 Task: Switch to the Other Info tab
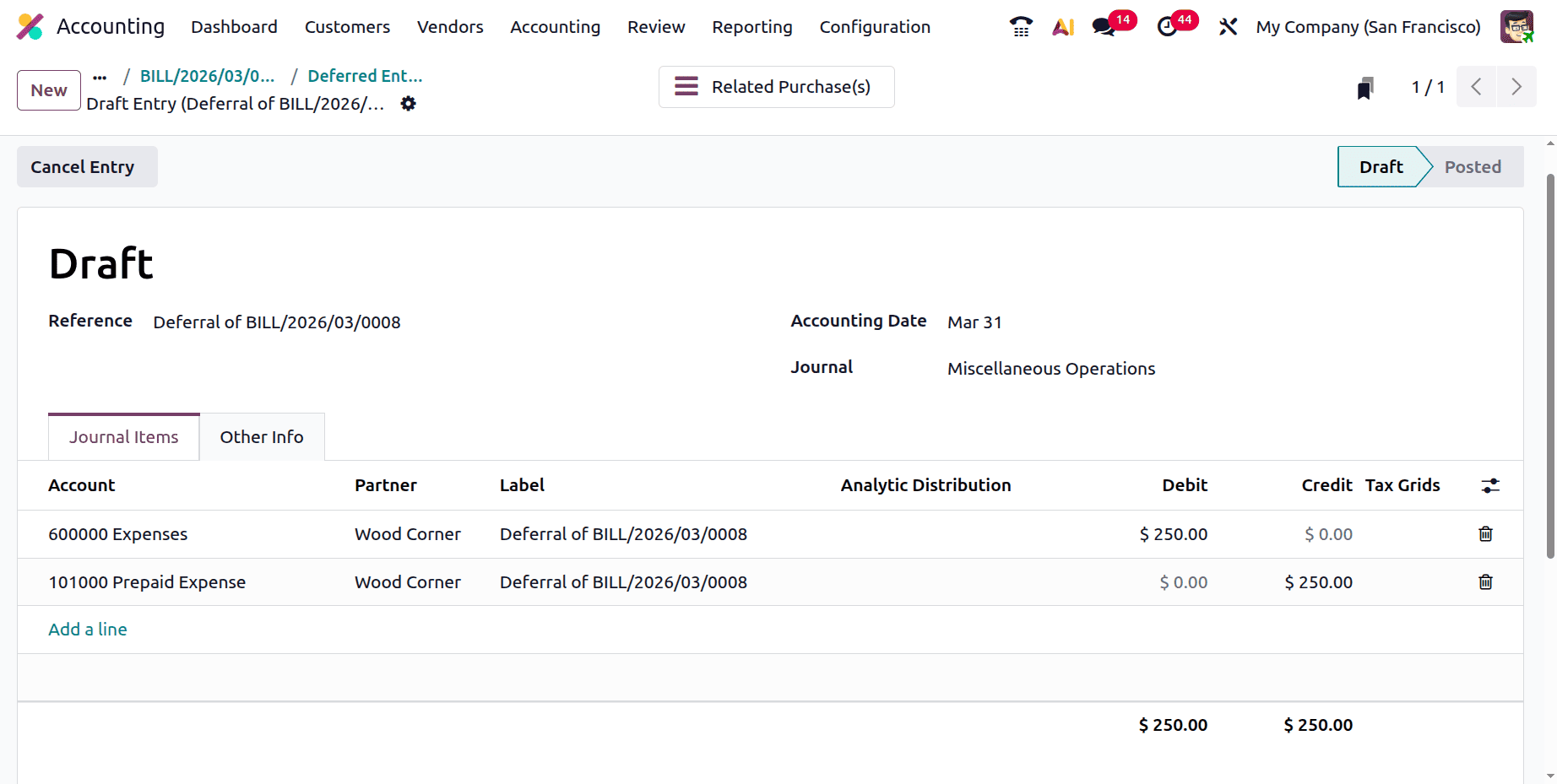[x=262, y=437]
